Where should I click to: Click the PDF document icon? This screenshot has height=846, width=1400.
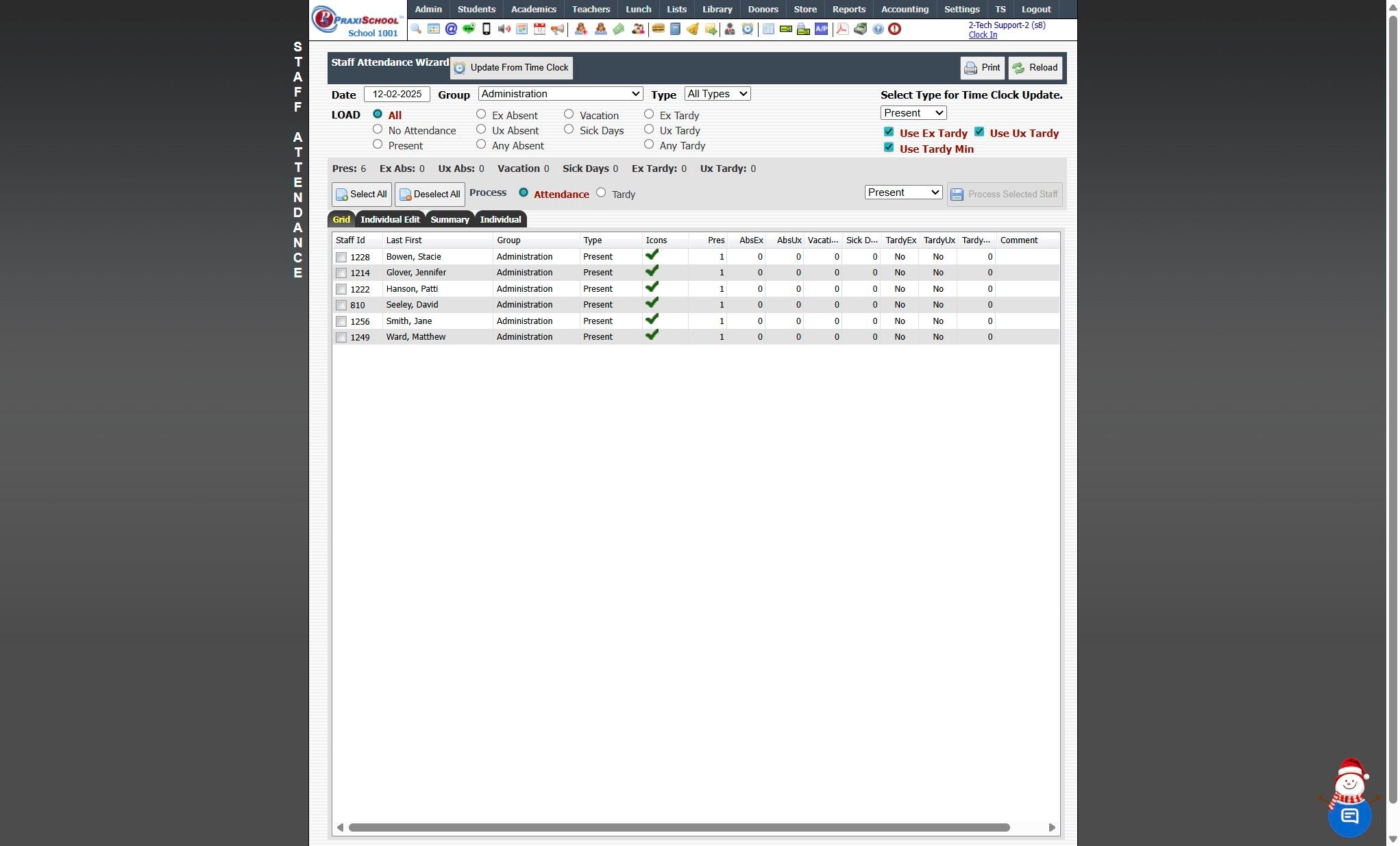tap(842, 29)
